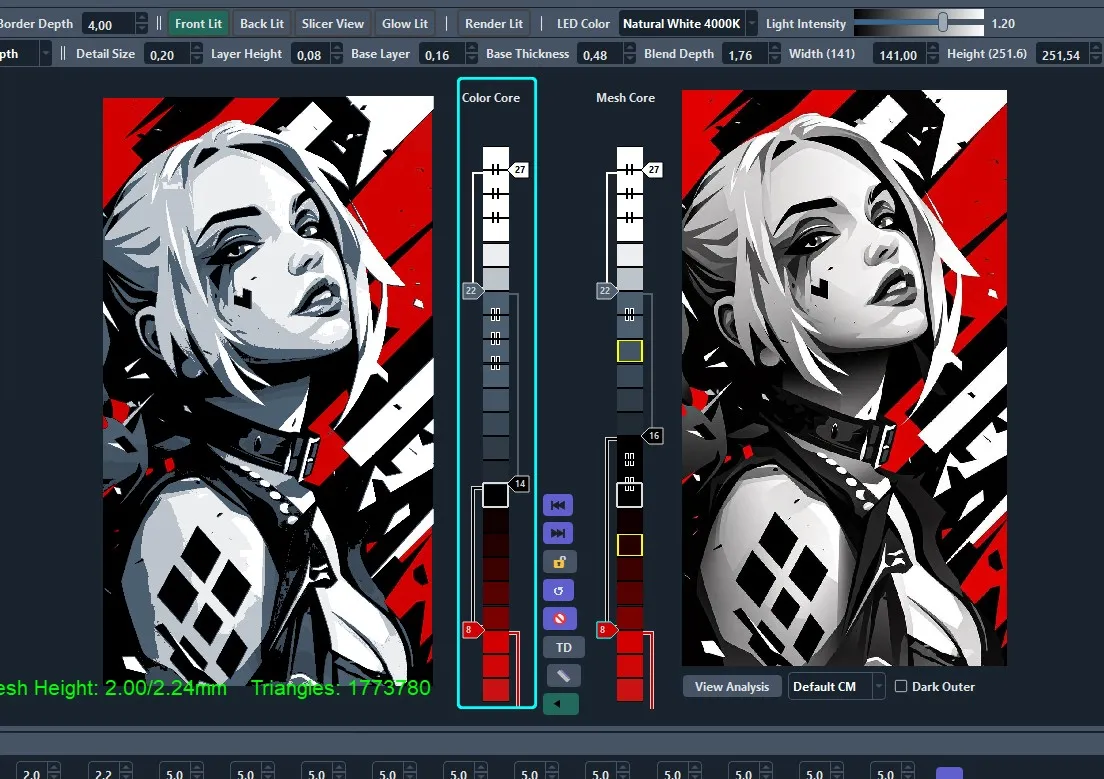Click the skip-to-start button between the cores
The height and width of the screenshot is (779, 1104).
pyautogui.click(x=558, y=505)
